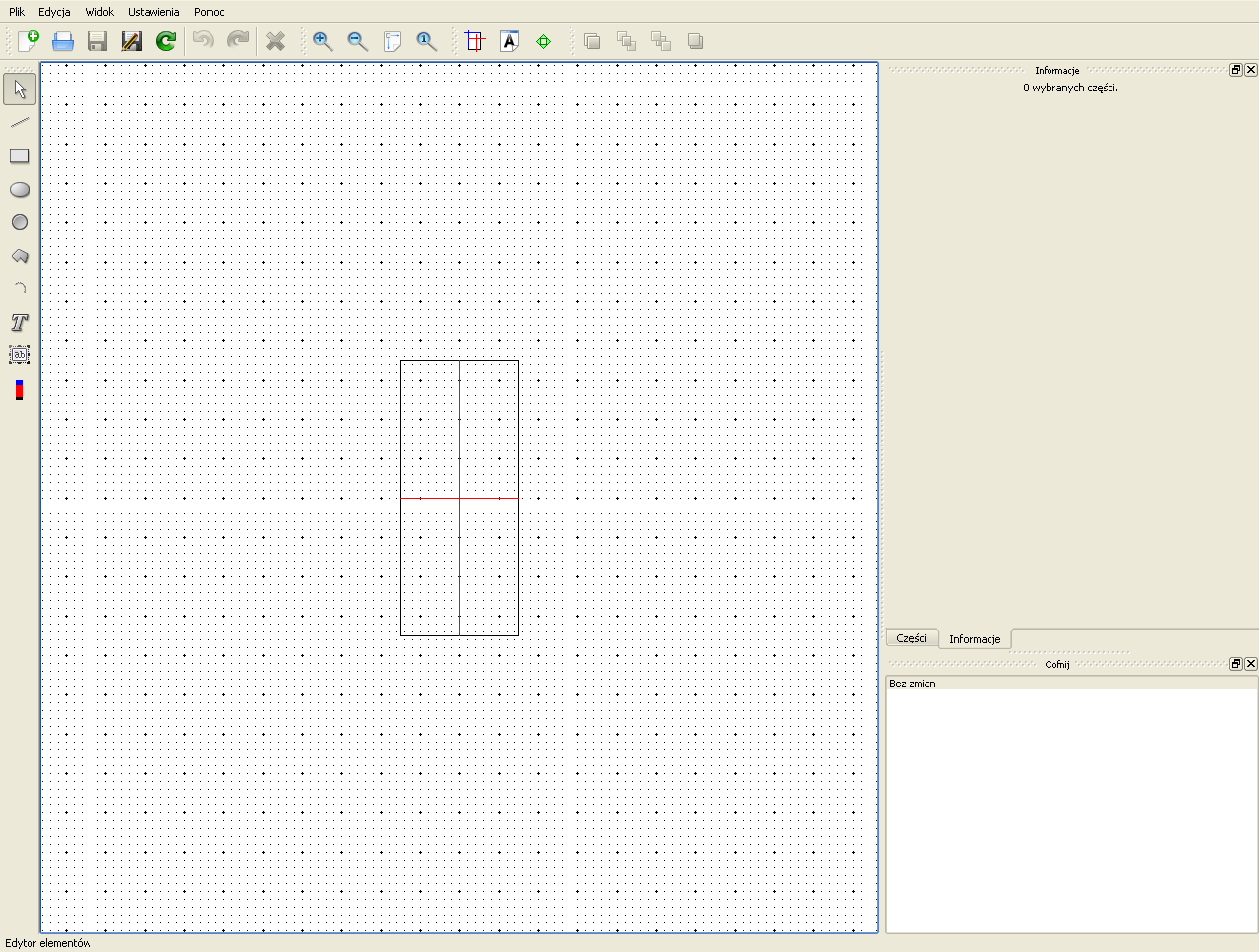Screen dimensions: 1259x952
Task: Select the 'Bez zmian' undo history entry
Action: coord(913,684)
